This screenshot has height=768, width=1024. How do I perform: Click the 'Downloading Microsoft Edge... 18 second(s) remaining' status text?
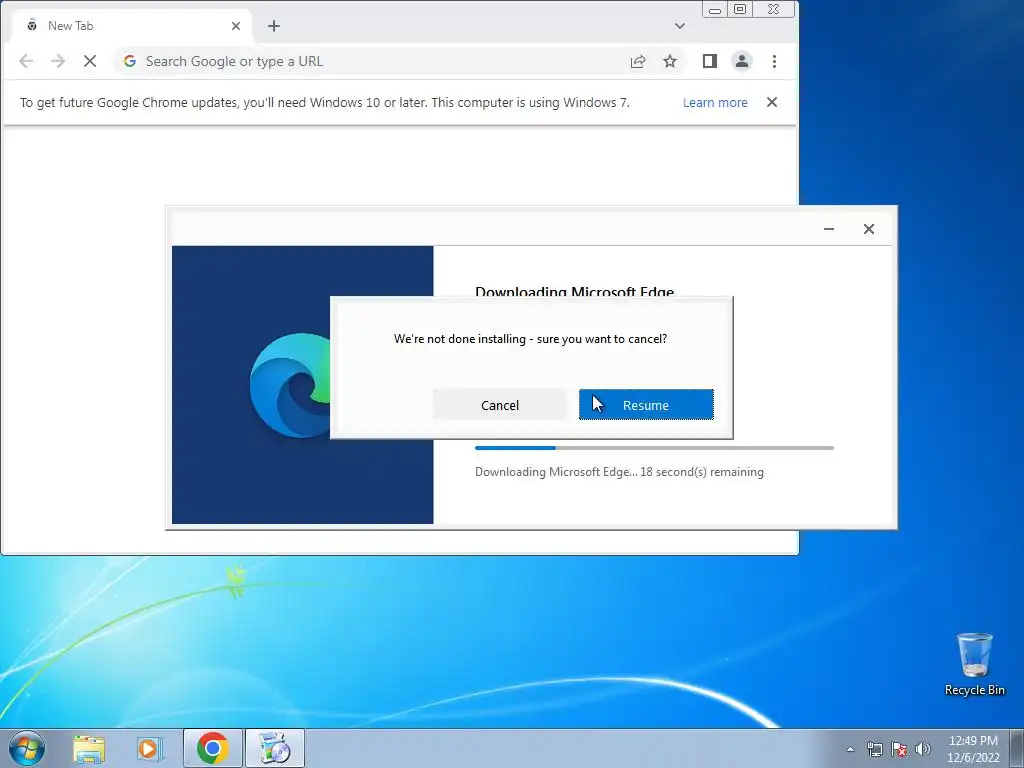[619, 472]
